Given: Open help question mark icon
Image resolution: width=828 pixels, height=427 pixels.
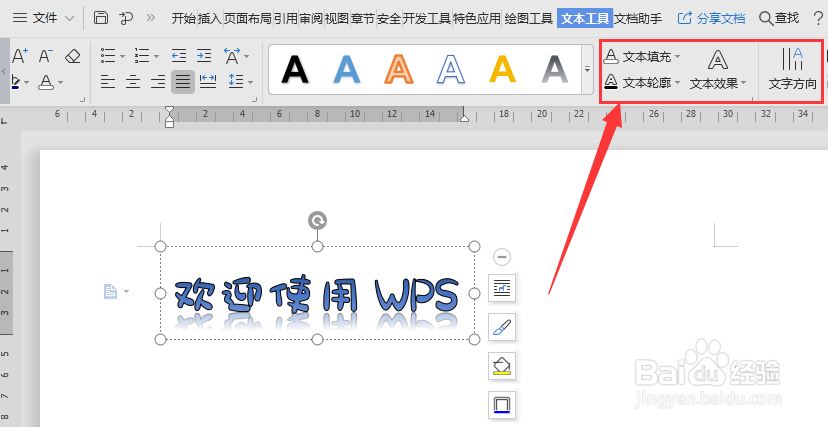Looking at the screenshot, I should [818, 19].
